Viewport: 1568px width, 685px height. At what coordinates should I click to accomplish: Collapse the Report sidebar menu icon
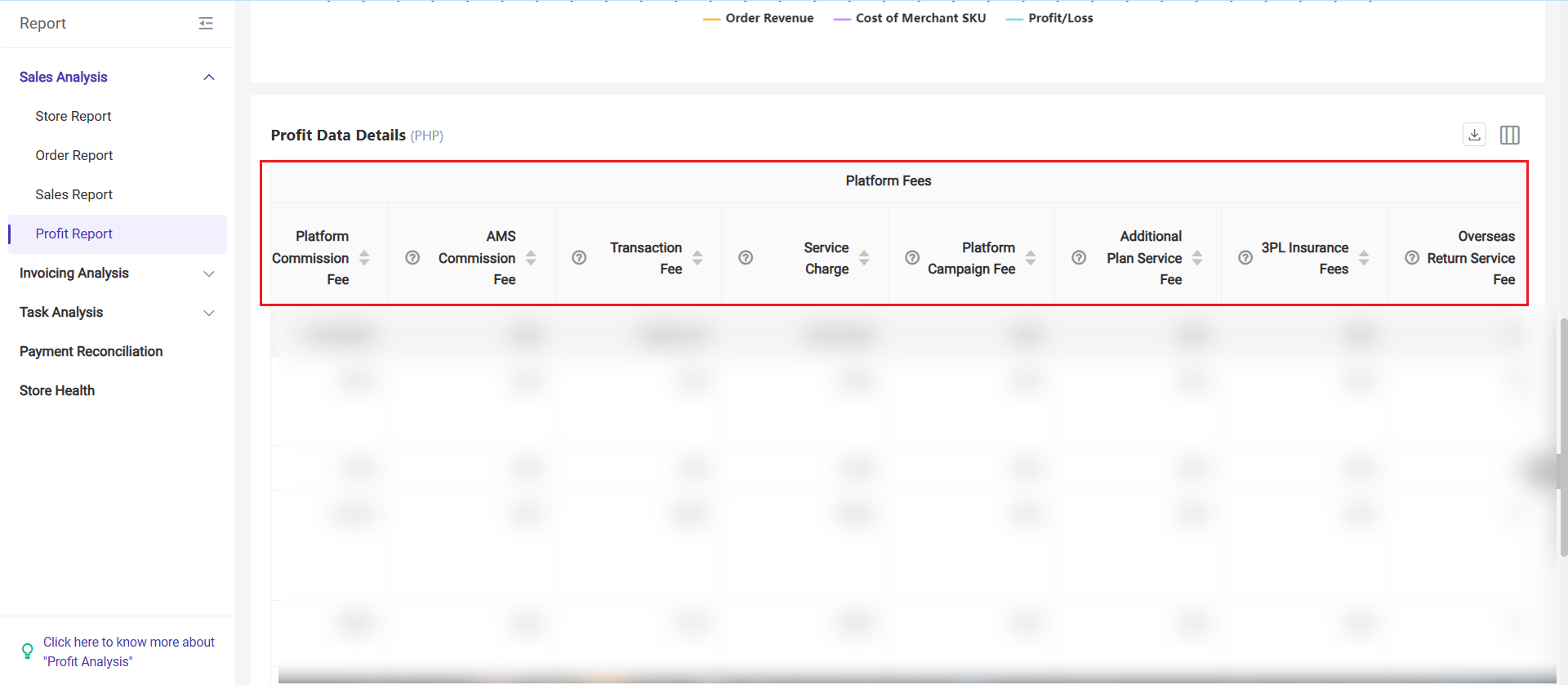pos(206,24)
